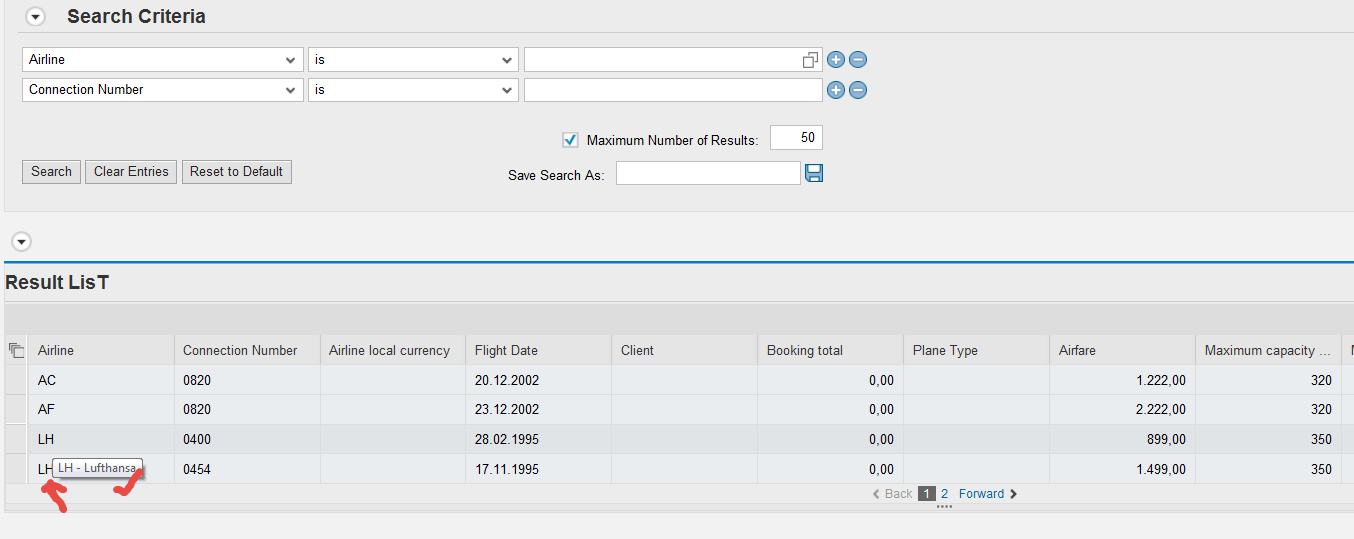Viewport: 1354px width, 539px height.
Task: Remove the Airline criteria row
Action: [858, 60]
